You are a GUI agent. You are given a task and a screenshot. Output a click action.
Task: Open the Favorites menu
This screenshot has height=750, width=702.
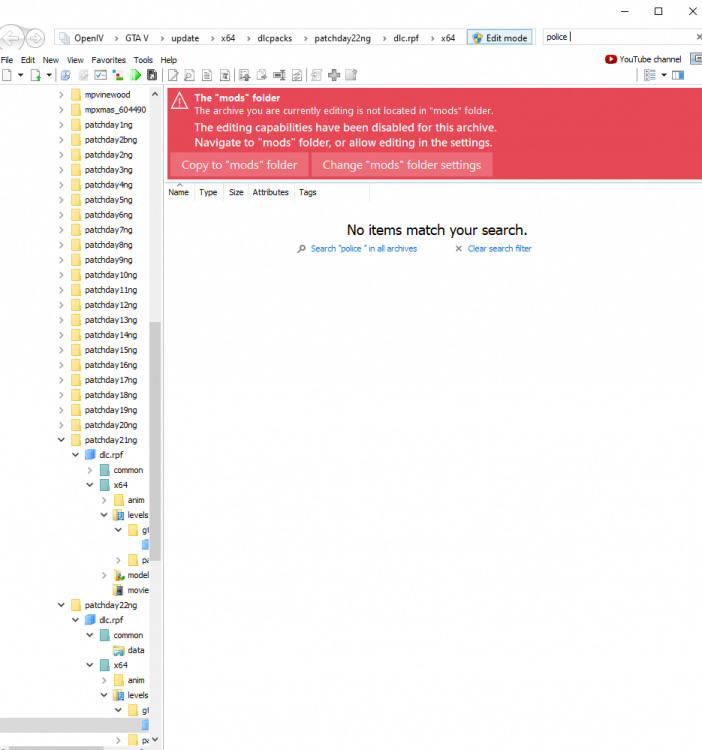pos(109,60)
